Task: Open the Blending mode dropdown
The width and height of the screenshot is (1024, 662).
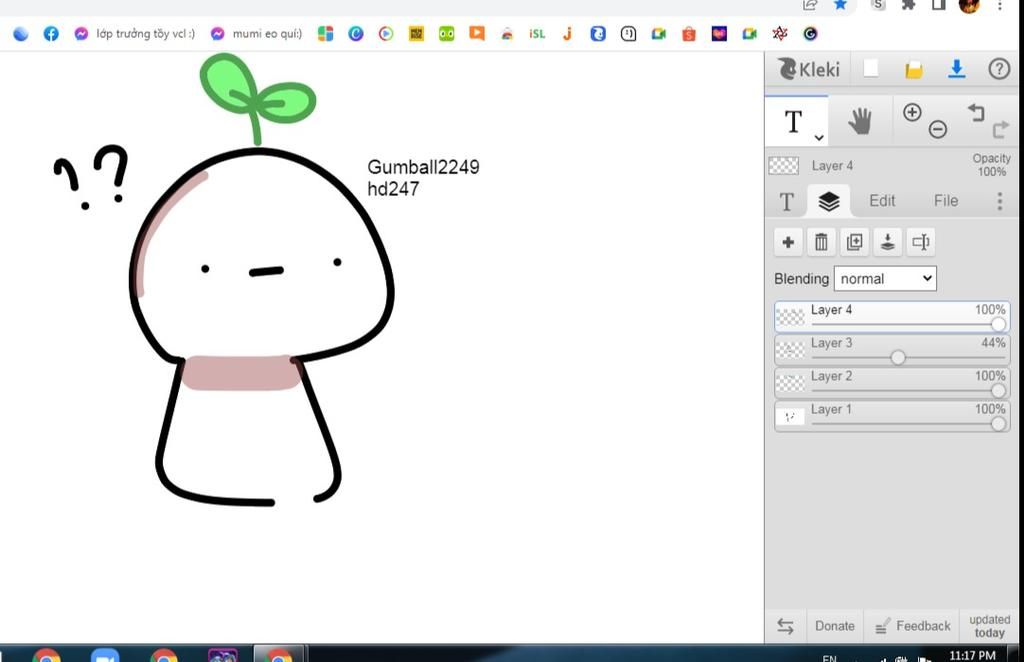Action: 885,279
